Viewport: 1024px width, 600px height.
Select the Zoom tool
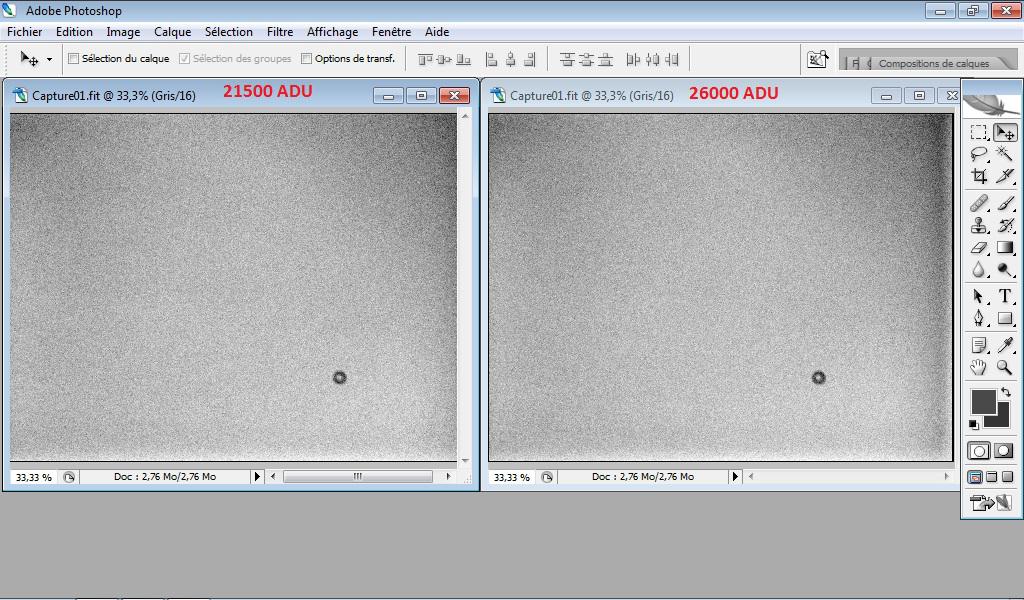[x=1004, y=368]
